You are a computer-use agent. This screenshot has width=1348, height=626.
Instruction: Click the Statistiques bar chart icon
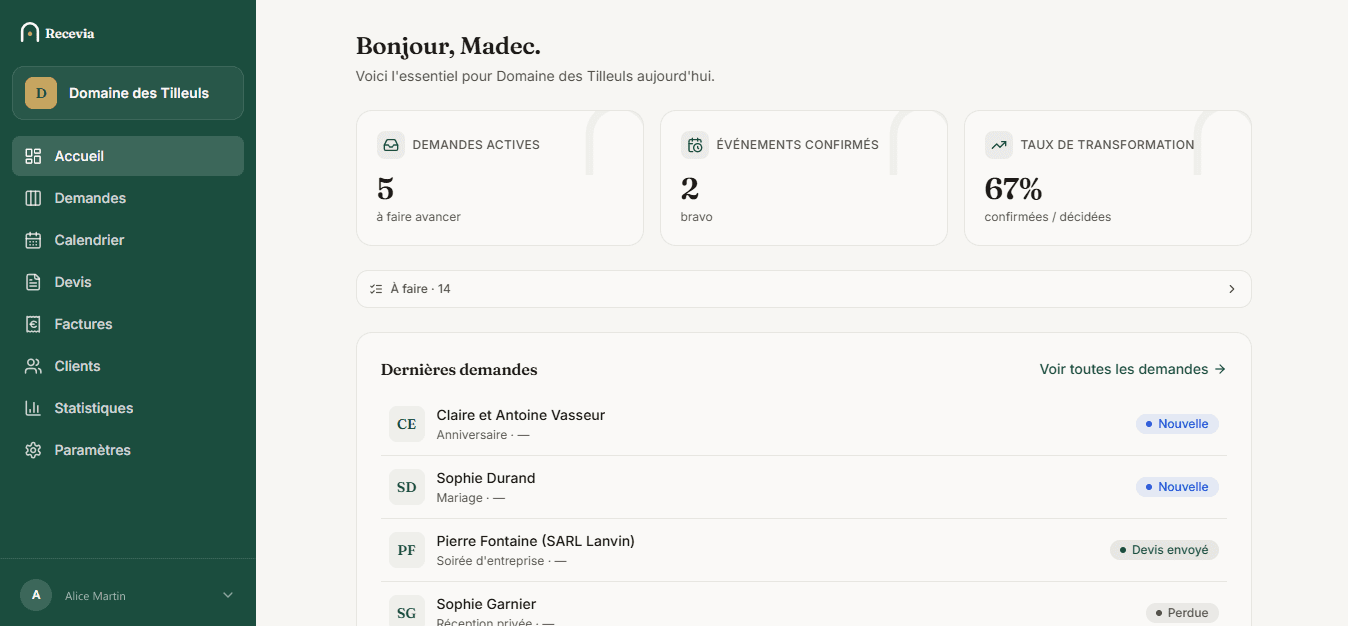tap(33, 408)
